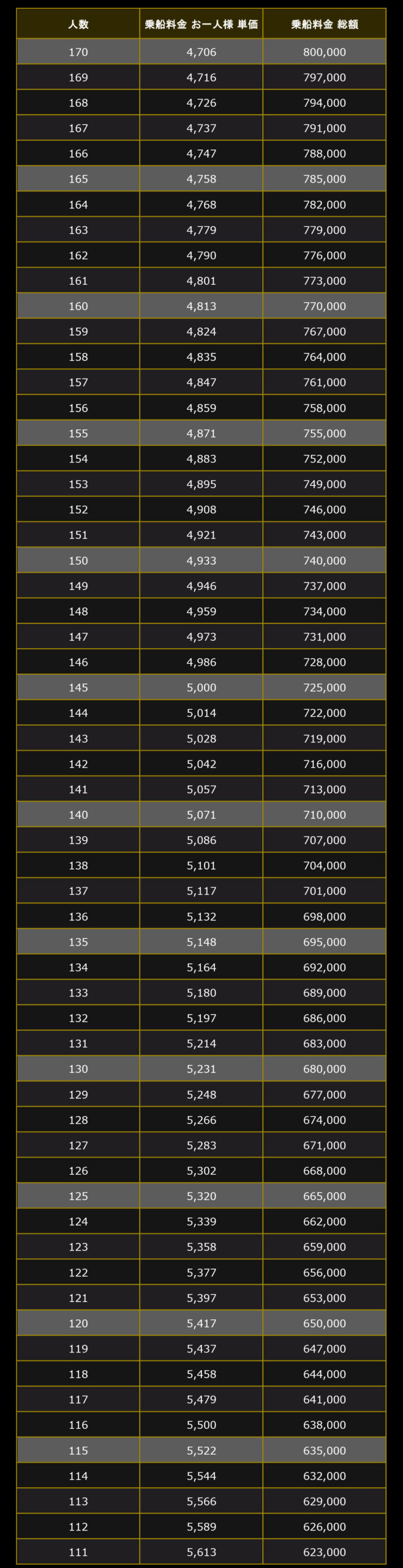Click the passenger count cell 140
Image resolution: width=403 pixels, height=1568 pixels.
tap(78, 815)
